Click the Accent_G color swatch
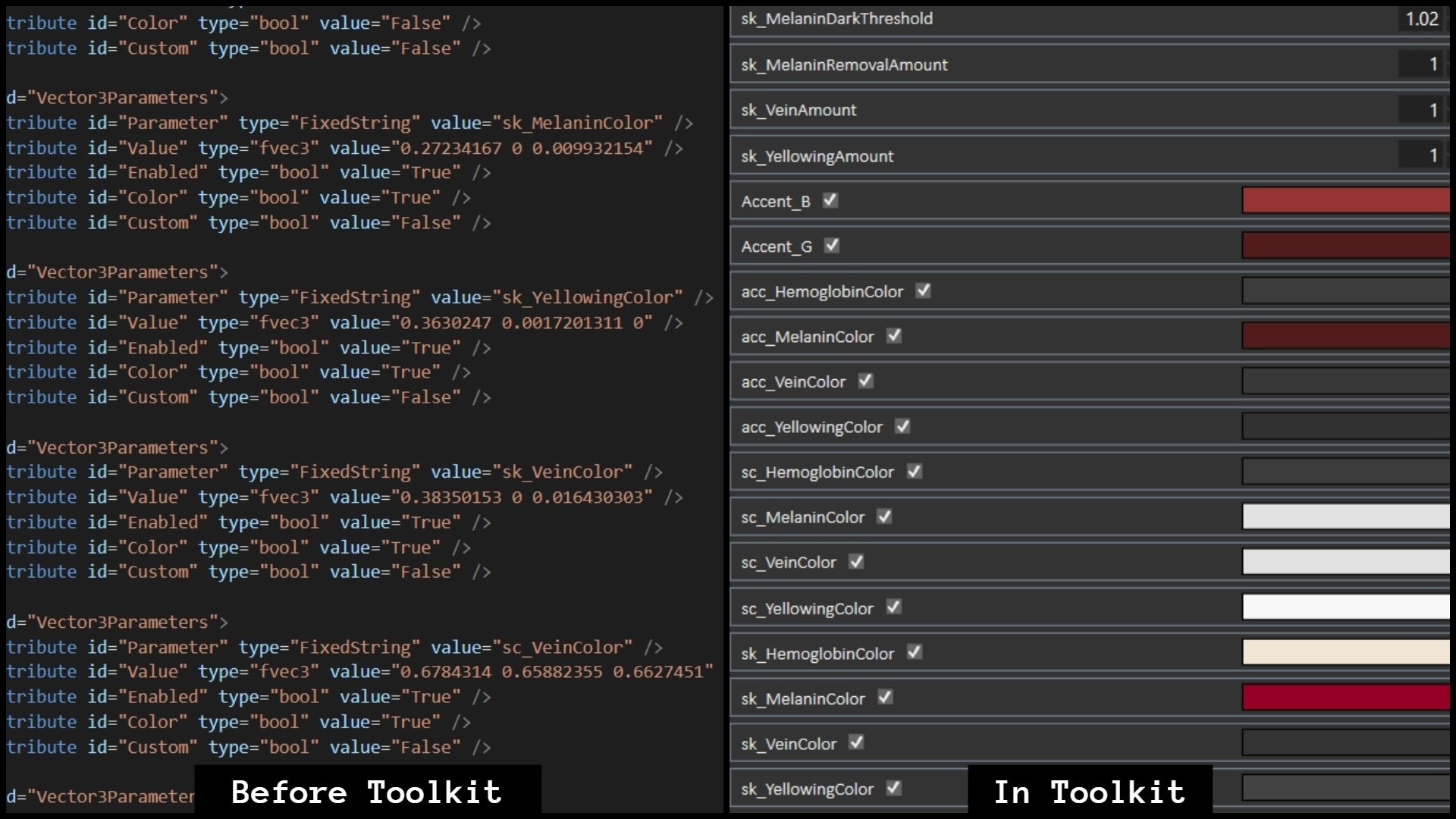The height and width of the screenshot is (819, 1456). [1349, 246]
